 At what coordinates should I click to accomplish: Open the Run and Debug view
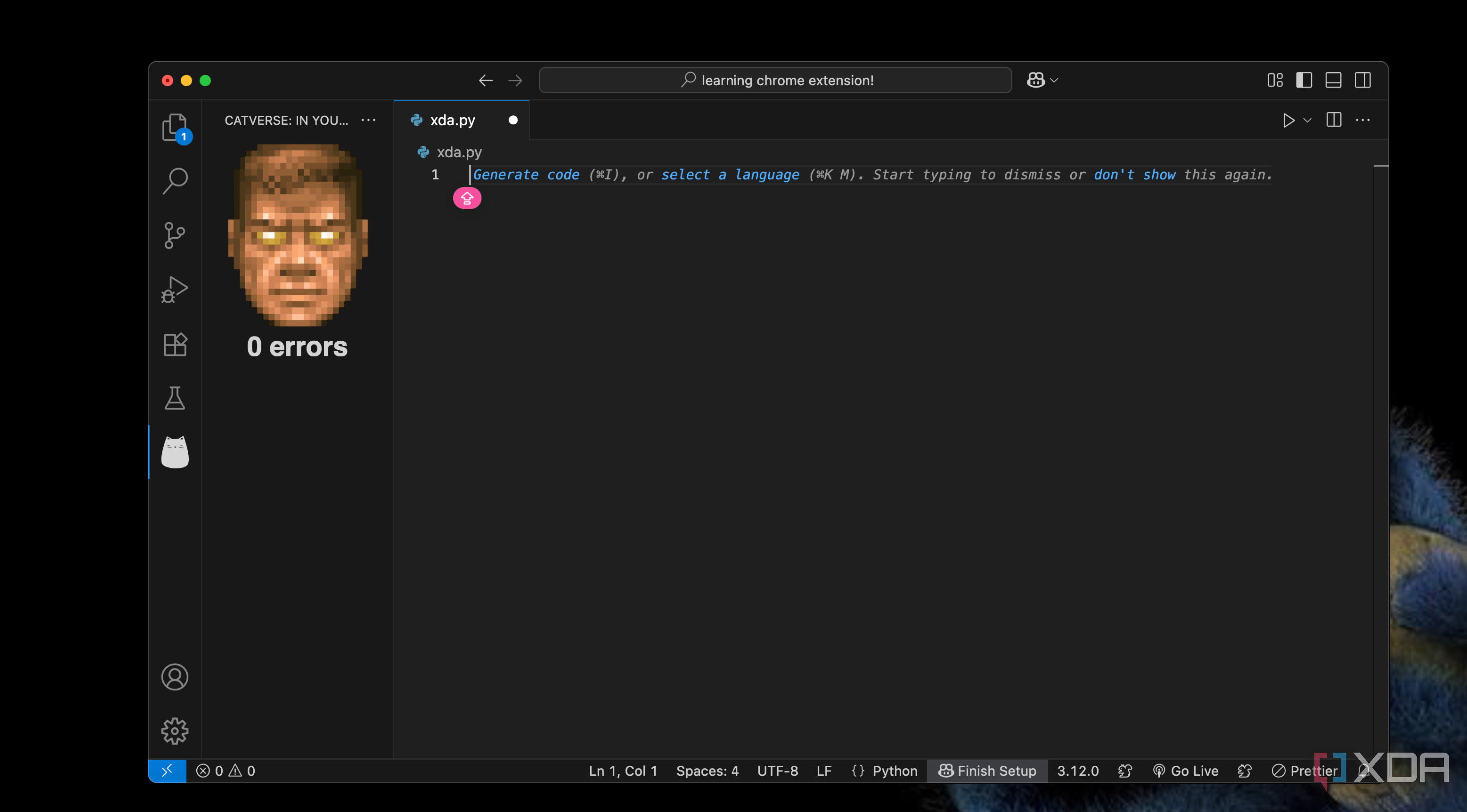pyautogui.click(x=175, y=290)
